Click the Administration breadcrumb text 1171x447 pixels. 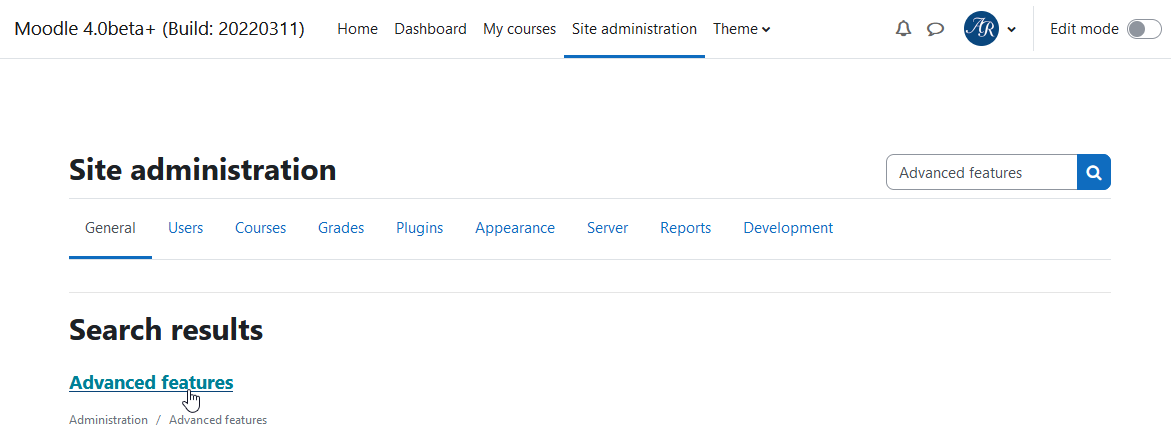pos(108,420)
